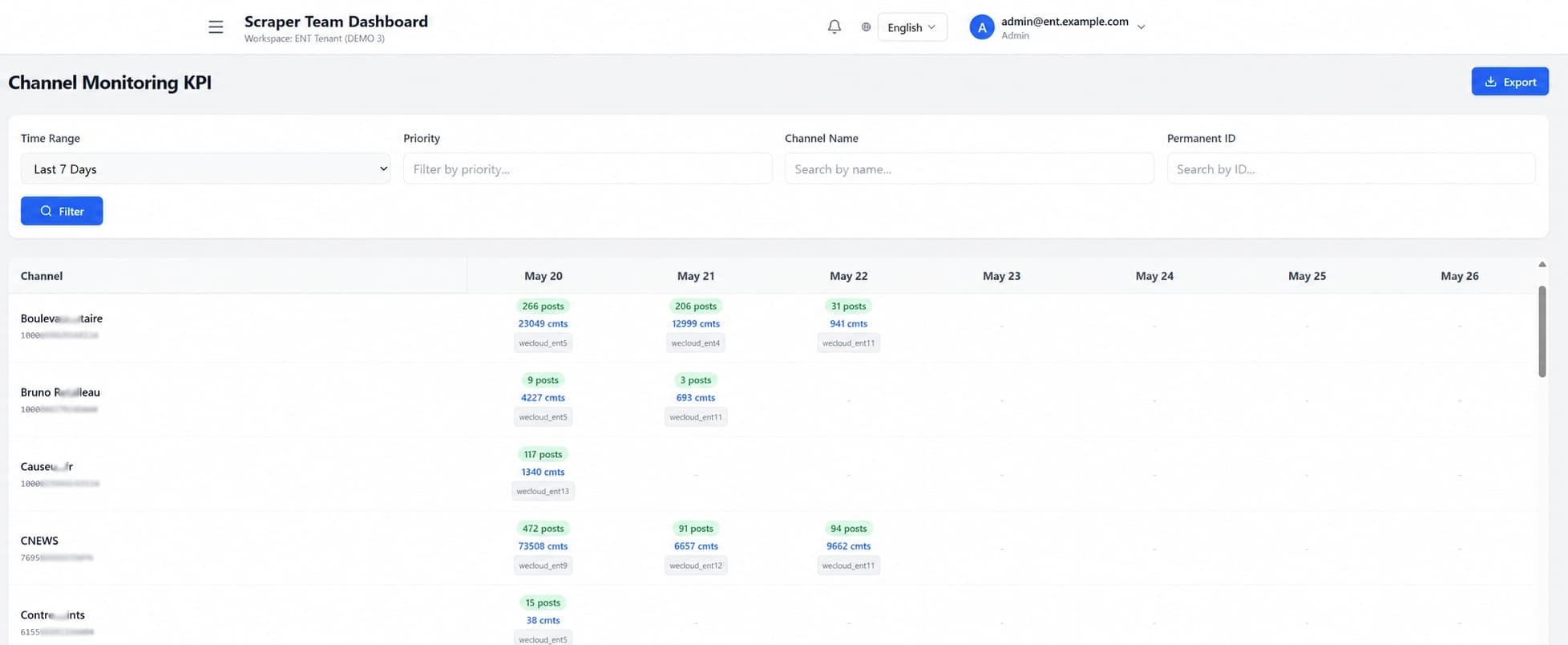The image size is (1568, 645).
Task: Click the 4227 cmts link
Action: point(543,397)
